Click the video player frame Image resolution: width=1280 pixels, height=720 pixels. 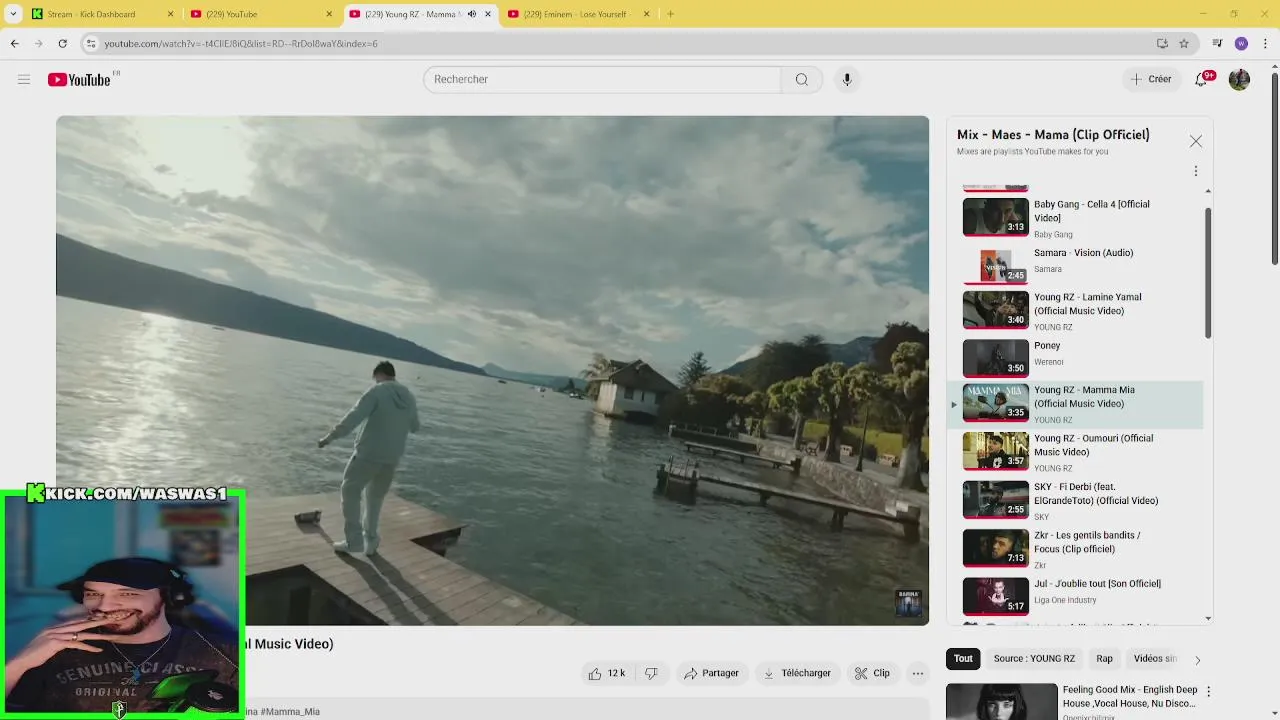[492, 370]
